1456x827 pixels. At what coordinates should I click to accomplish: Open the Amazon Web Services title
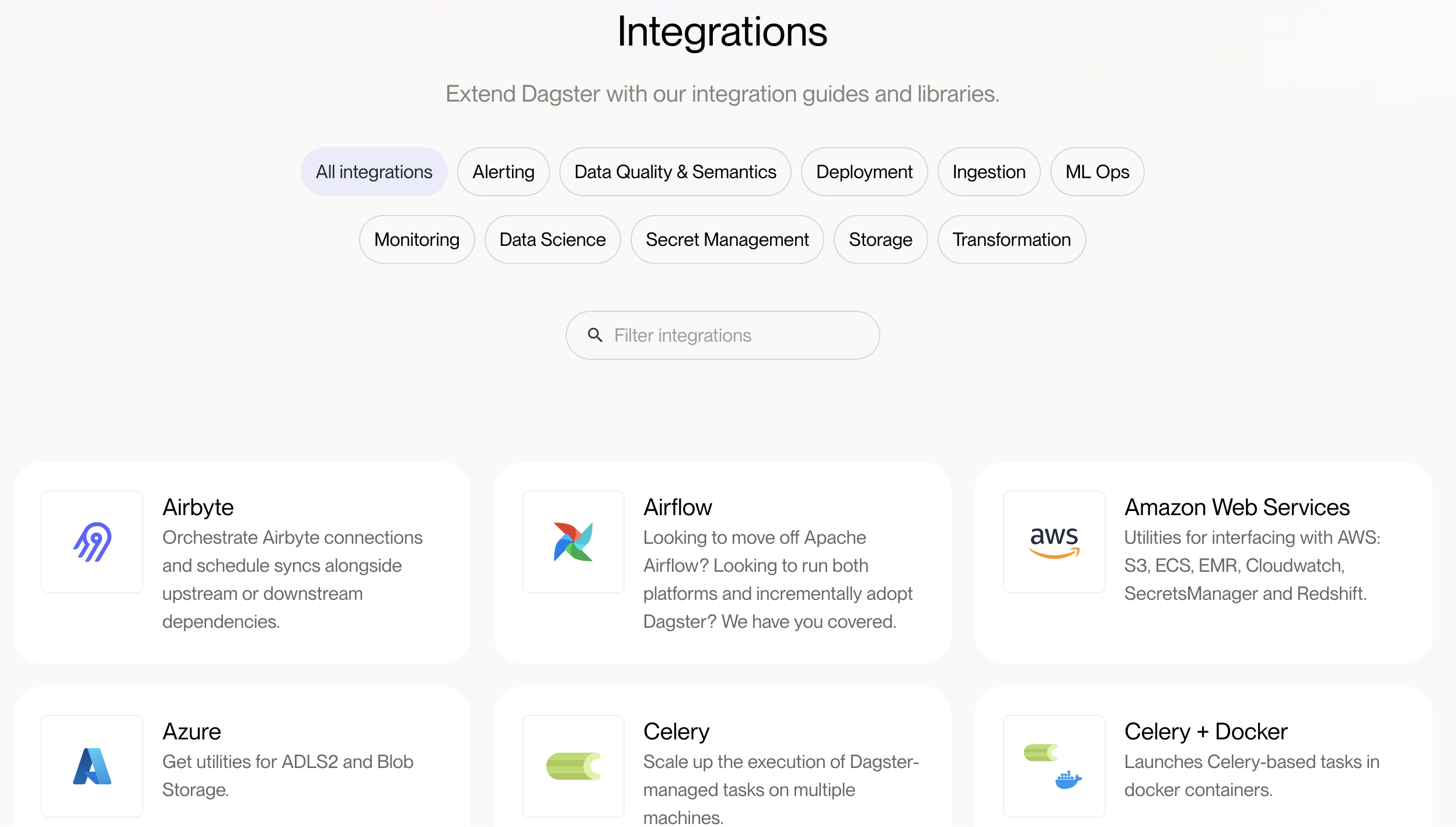tap(1237, 507)
